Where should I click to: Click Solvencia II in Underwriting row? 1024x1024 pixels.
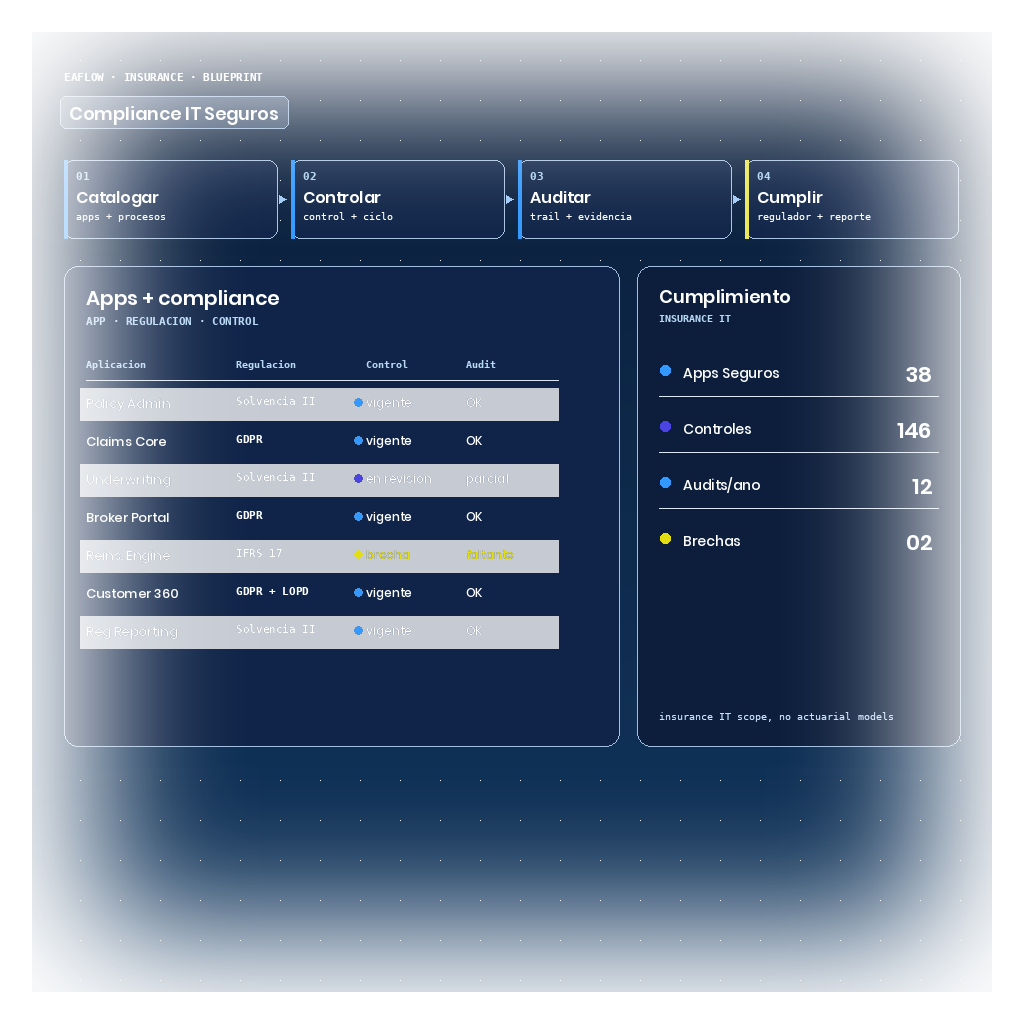[x=275, y=477]
